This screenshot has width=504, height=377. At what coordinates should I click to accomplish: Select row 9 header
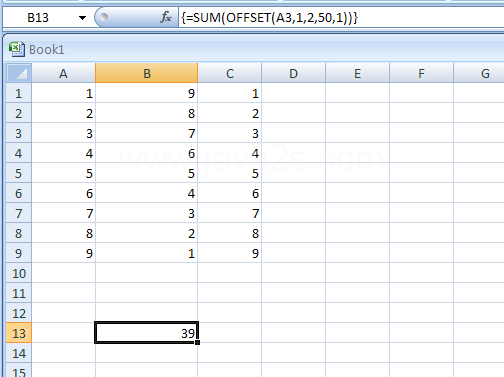pyautogui.click(x=19, y=253)
